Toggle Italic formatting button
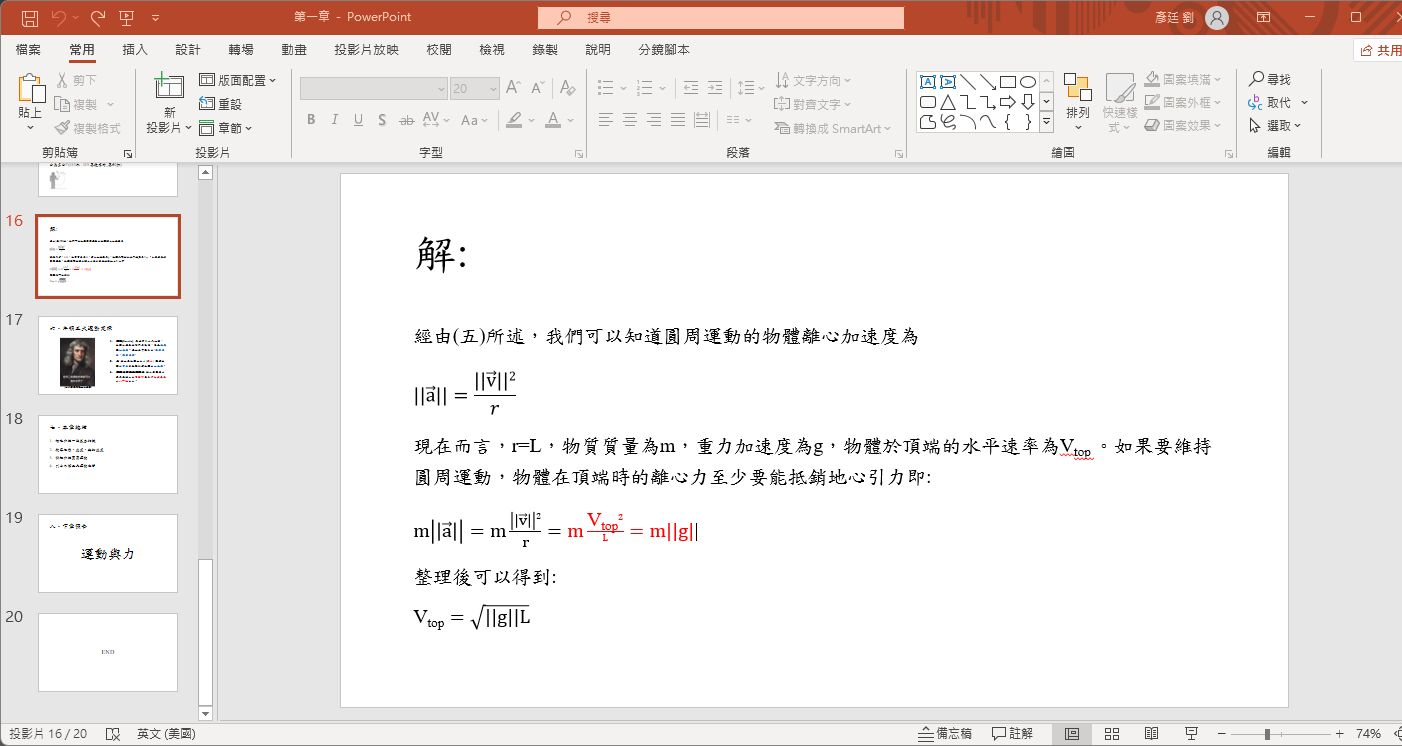 (x=335, y=120)
